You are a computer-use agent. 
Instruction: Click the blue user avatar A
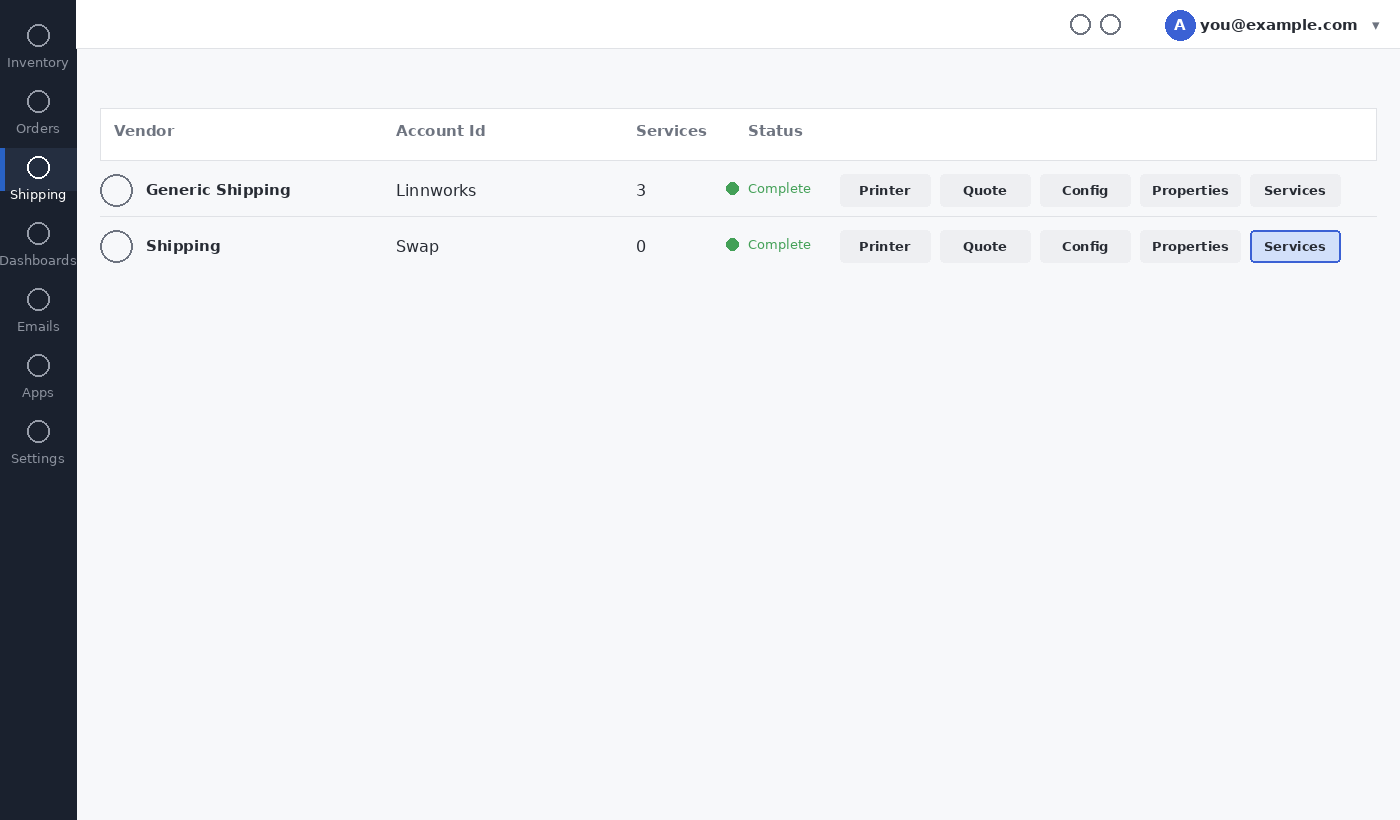coord(1180,25)
